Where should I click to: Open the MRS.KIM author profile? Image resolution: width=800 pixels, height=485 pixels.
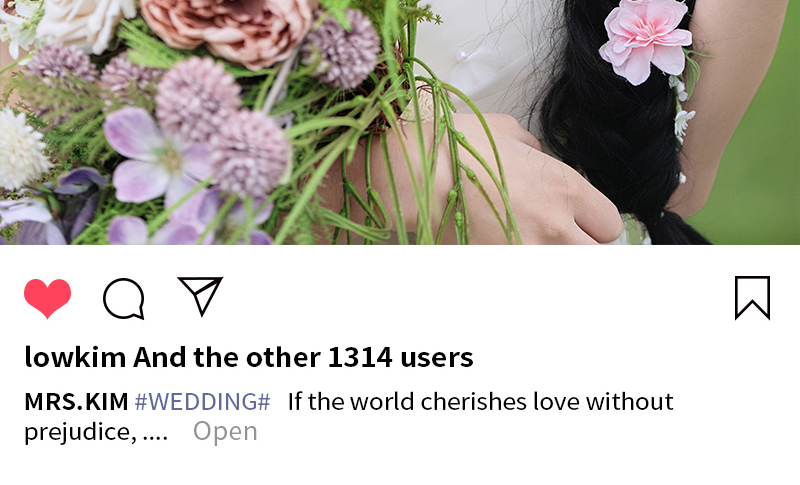pyautogui.click(x=77, y=402)
